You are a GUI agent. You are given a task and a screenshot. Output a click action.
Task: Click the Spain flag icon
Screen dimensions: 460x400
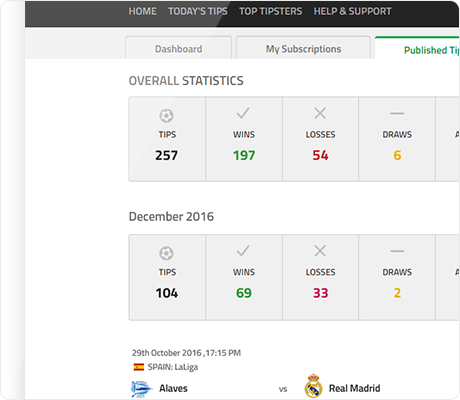click(x=139, y=367)
